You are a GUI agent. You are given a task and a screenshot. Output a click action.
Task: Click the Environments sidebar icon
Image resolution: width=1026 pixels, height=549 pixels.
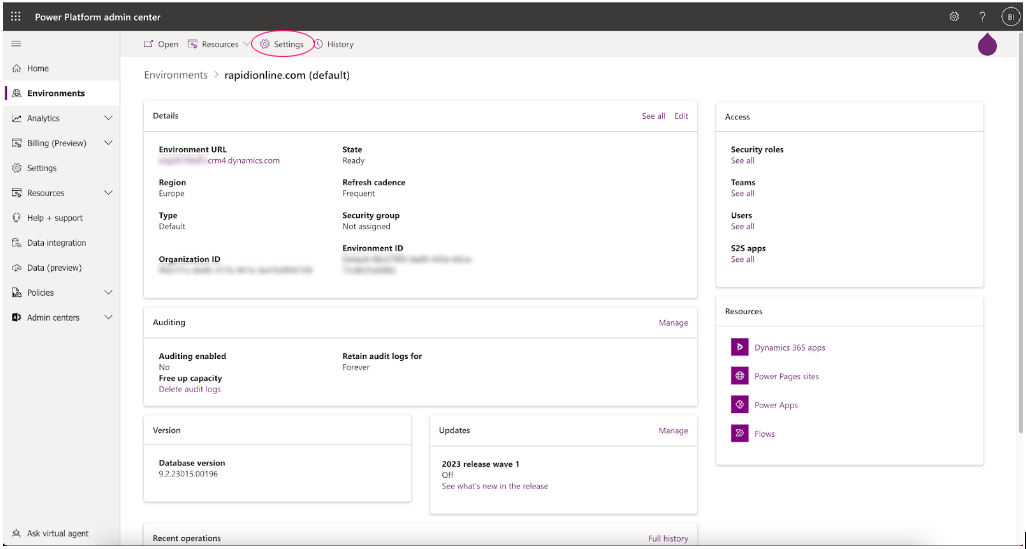(x=17, y=94)
